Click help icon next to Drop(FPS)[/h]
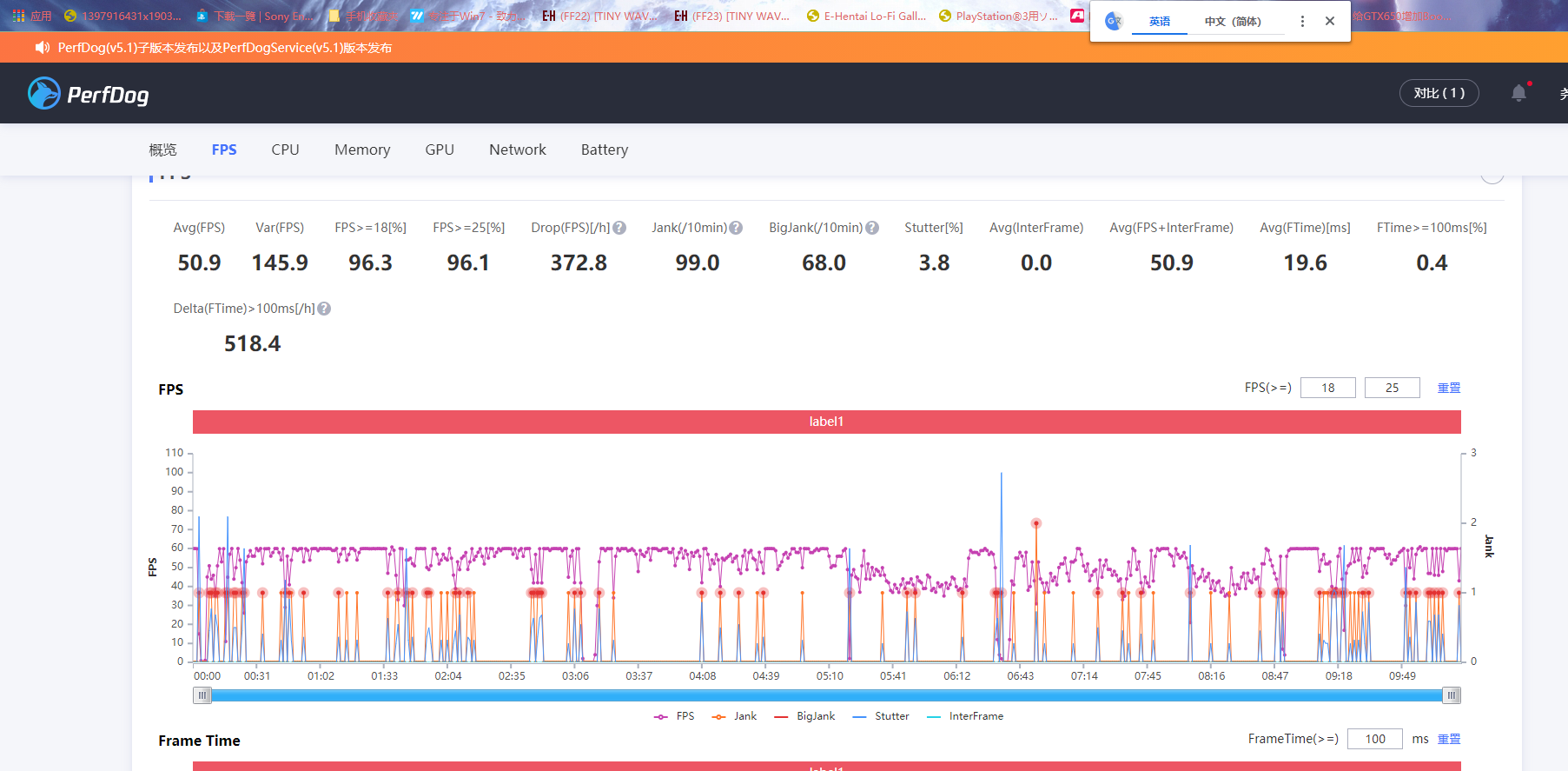Image resolution: width=1568 pixels, height=771 pixels. pos(619,228)
